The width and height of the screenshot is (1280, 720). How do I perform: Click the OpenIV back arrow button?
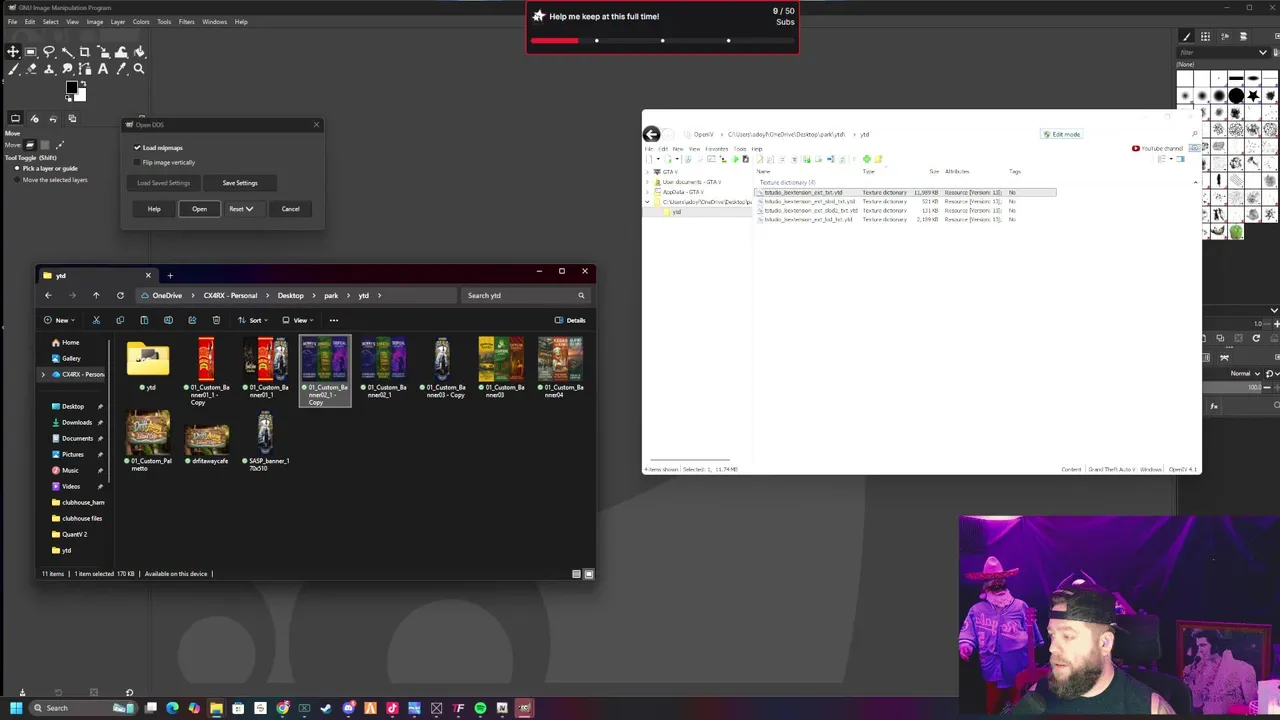pyautogui.click(x=651, y=134)
